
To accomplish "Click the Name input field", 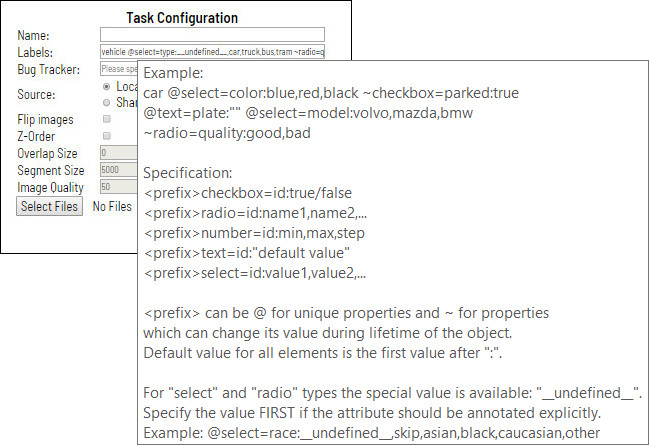I will tap(212, 34).
